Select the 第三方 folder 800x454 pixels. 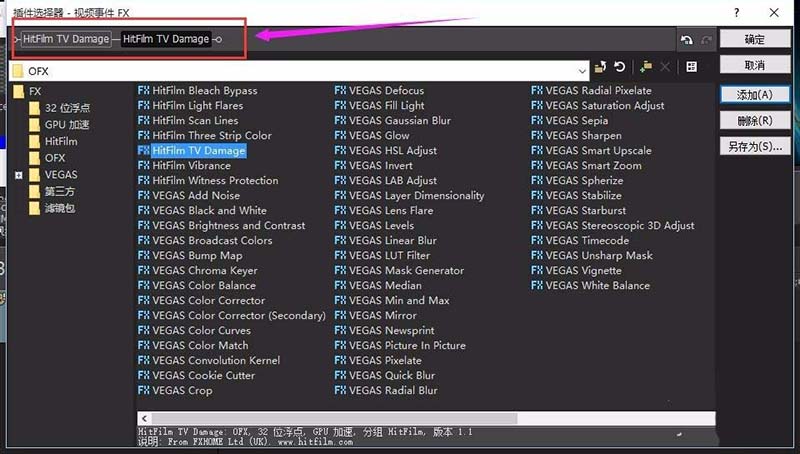coord(59,191)
